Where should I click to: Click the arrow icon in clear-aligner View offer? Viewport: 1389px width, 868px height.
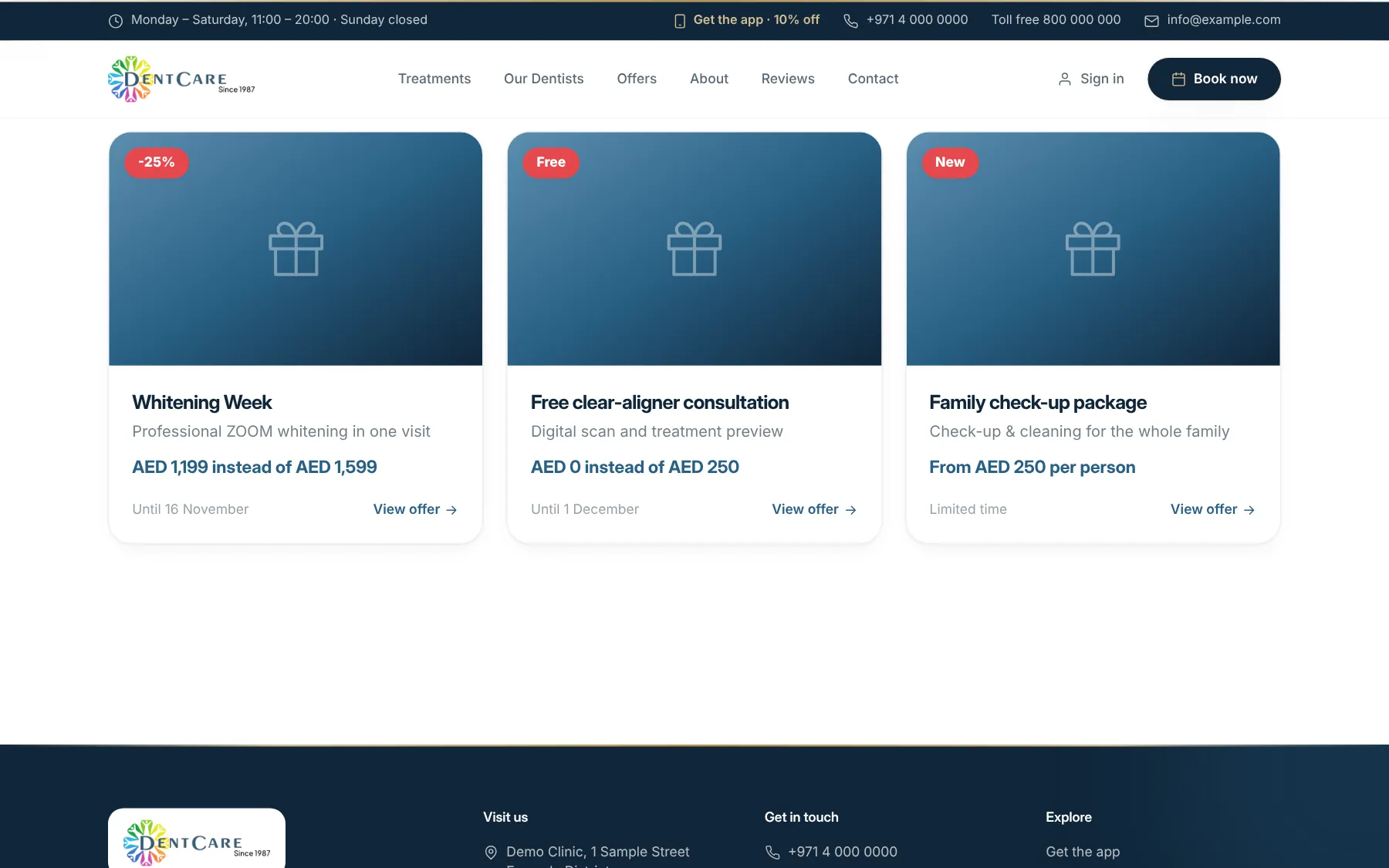(x=850, y=510)
